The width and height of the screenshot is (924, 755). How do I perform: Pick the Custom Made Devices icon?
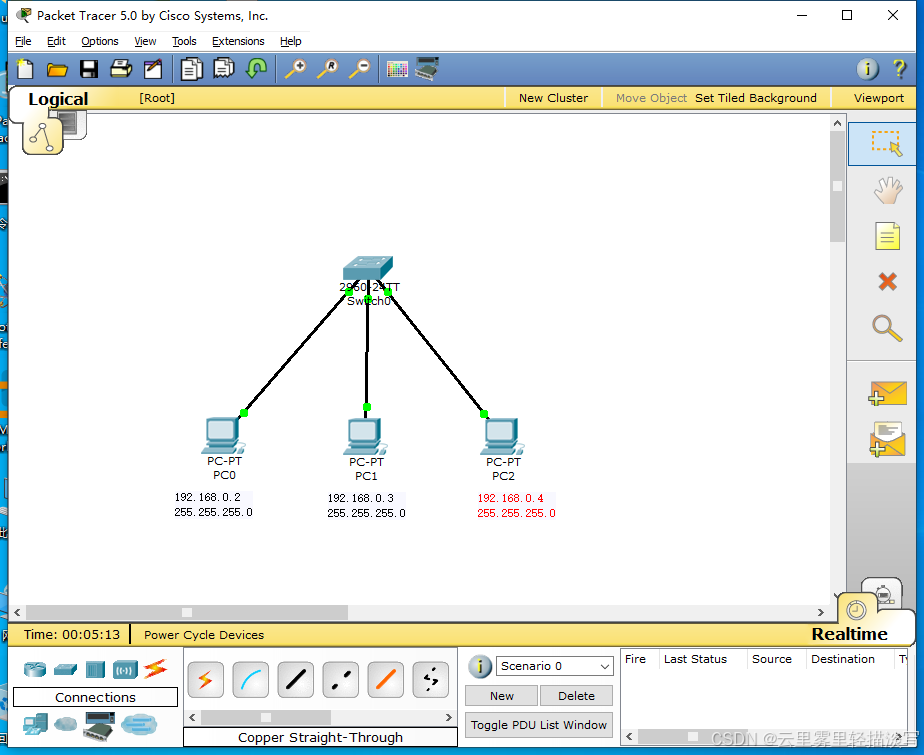pos(99,726)
